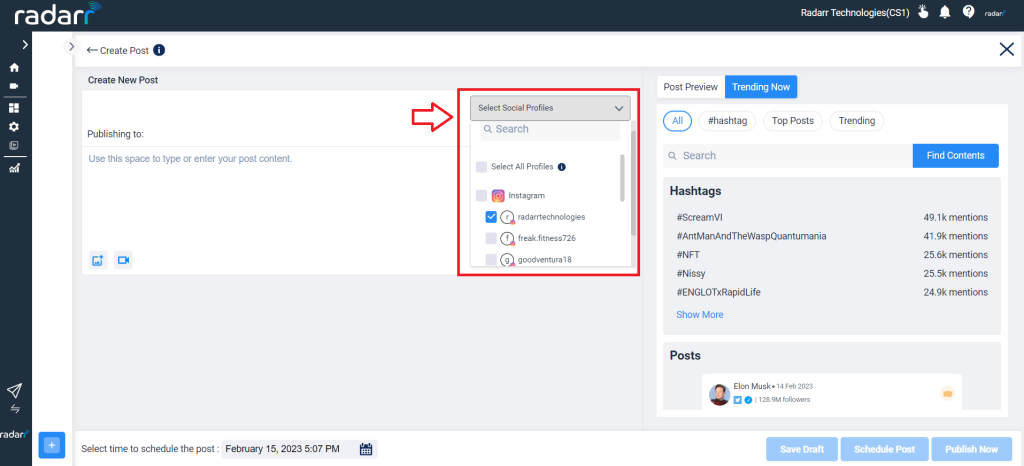This screenshot has height=466, width=1024.
Task: Close the Create Post panel
Action: [1006, 49]
